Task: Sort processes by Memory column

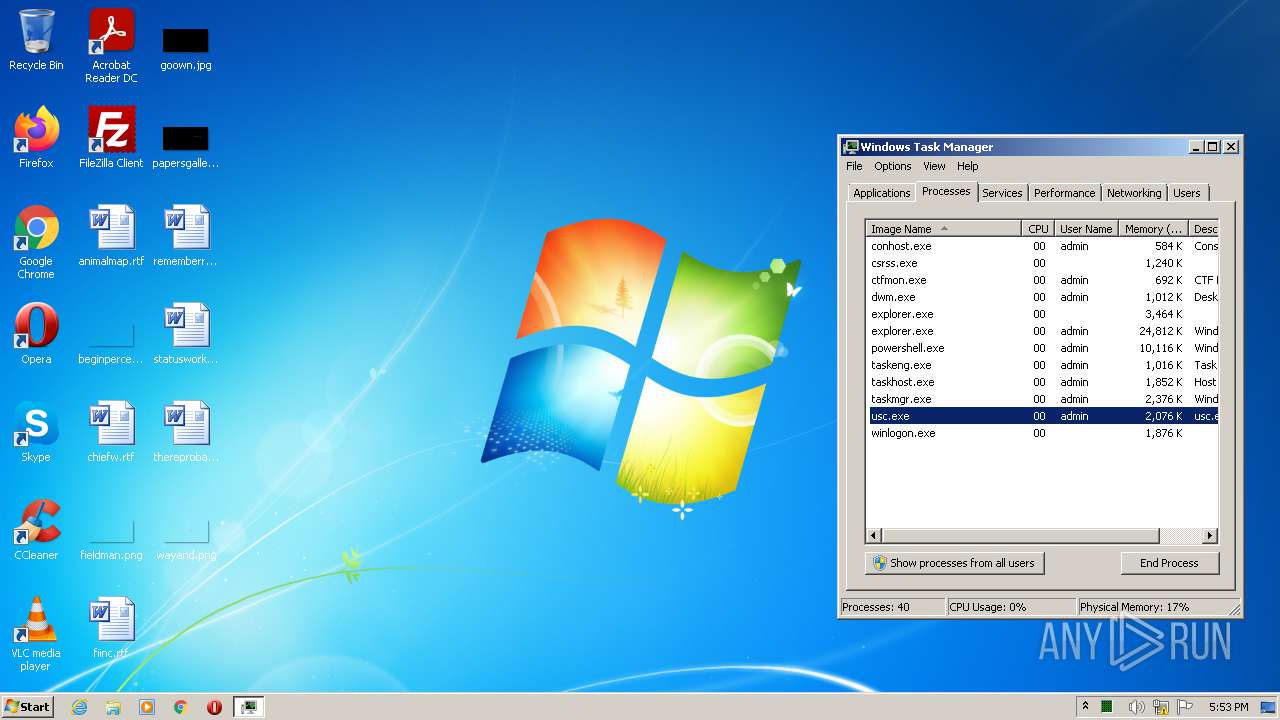Action: tap(1152, 229)
